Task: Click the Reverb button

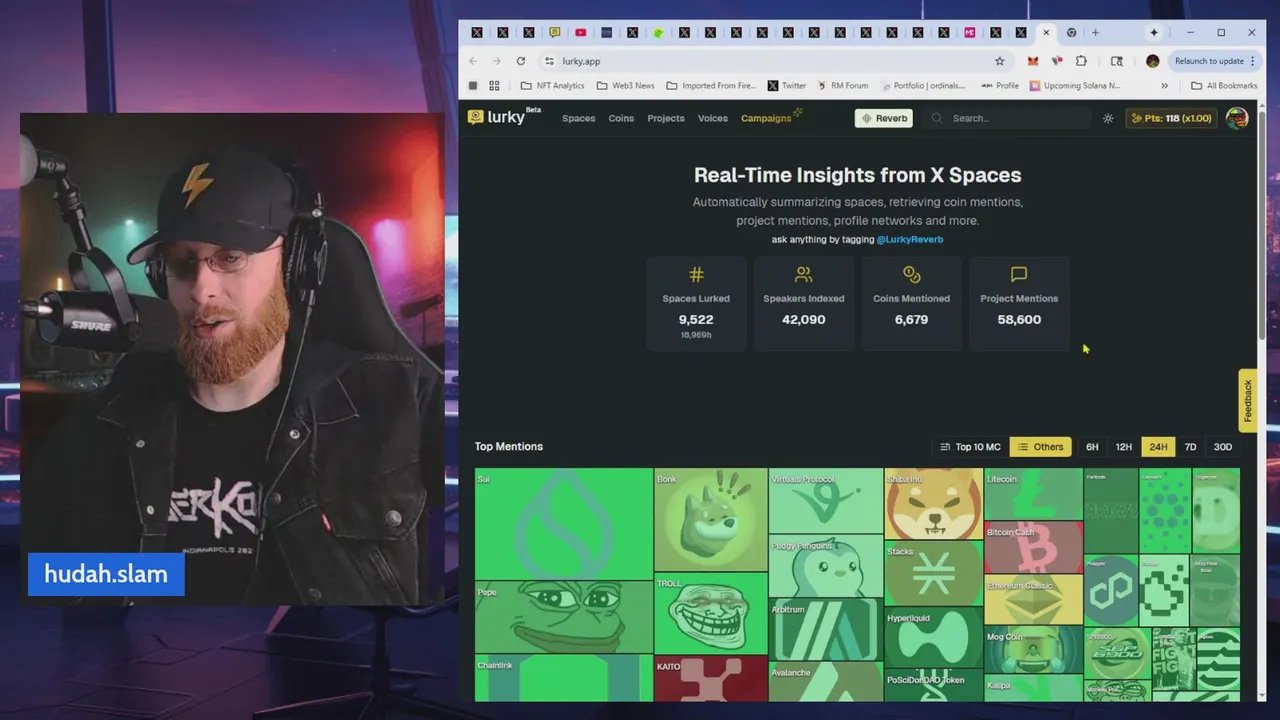Action: coord(884,118)
